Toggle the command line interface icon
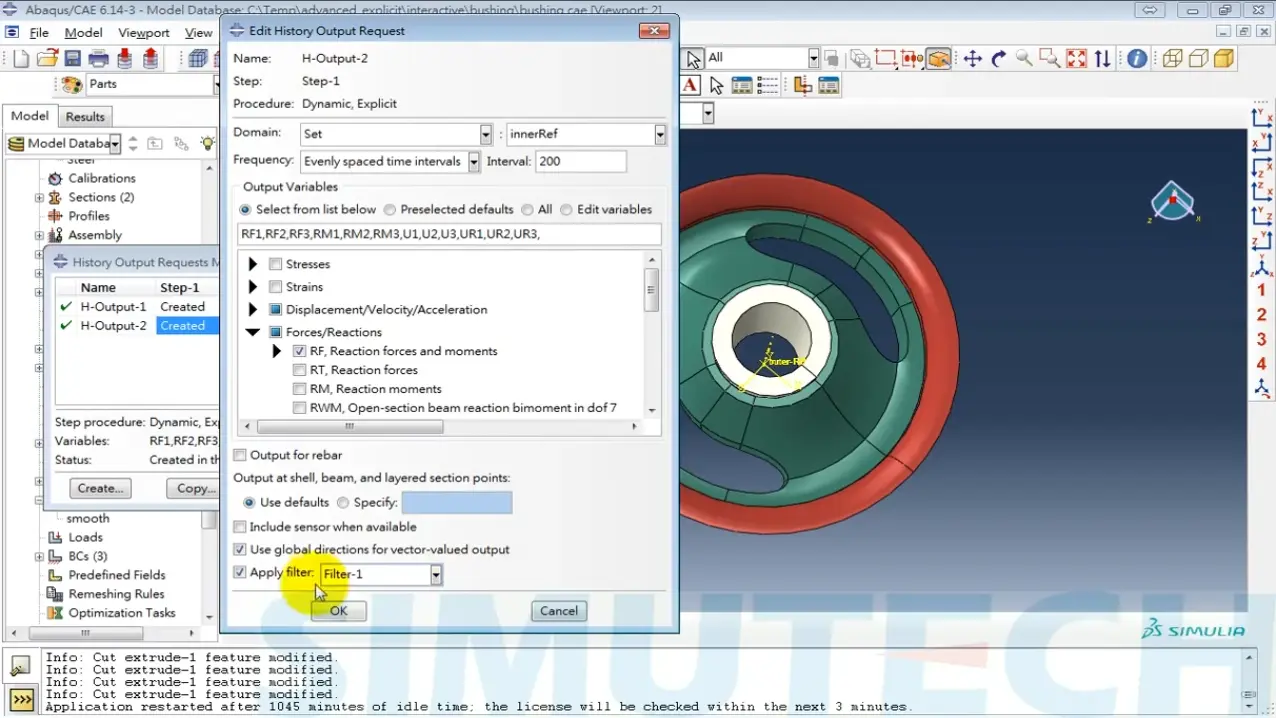Screen dimensions: 1276x718 (21, 699)
